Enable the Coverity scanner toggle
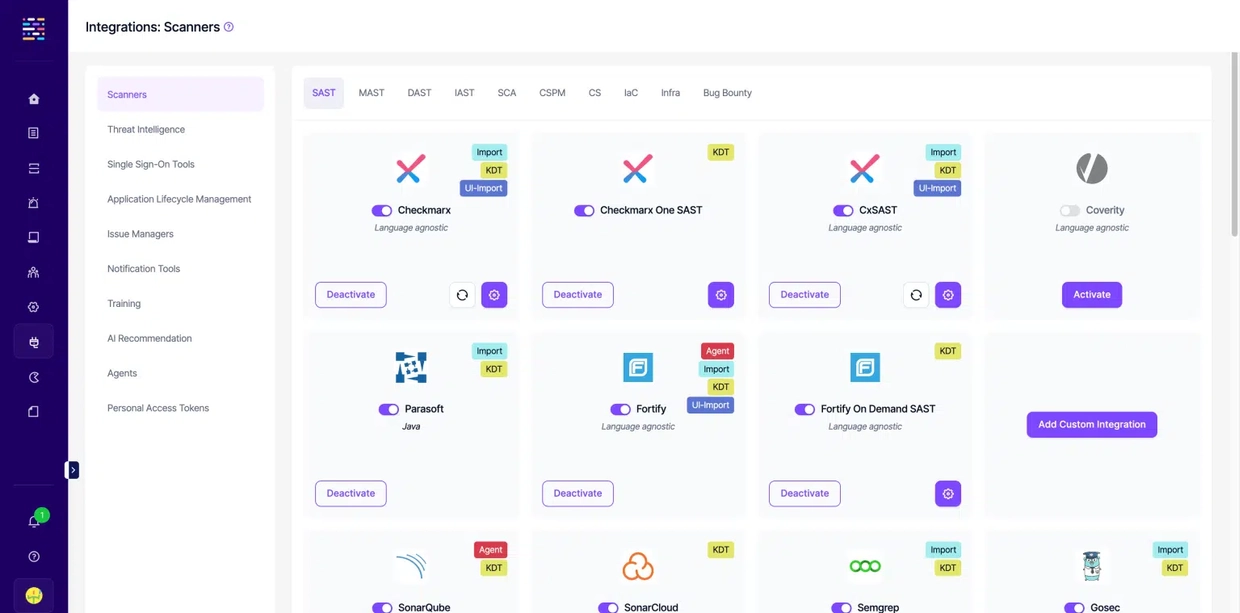The height and width of the screenshot is (613, 1240). click(x=1070, y=211)
